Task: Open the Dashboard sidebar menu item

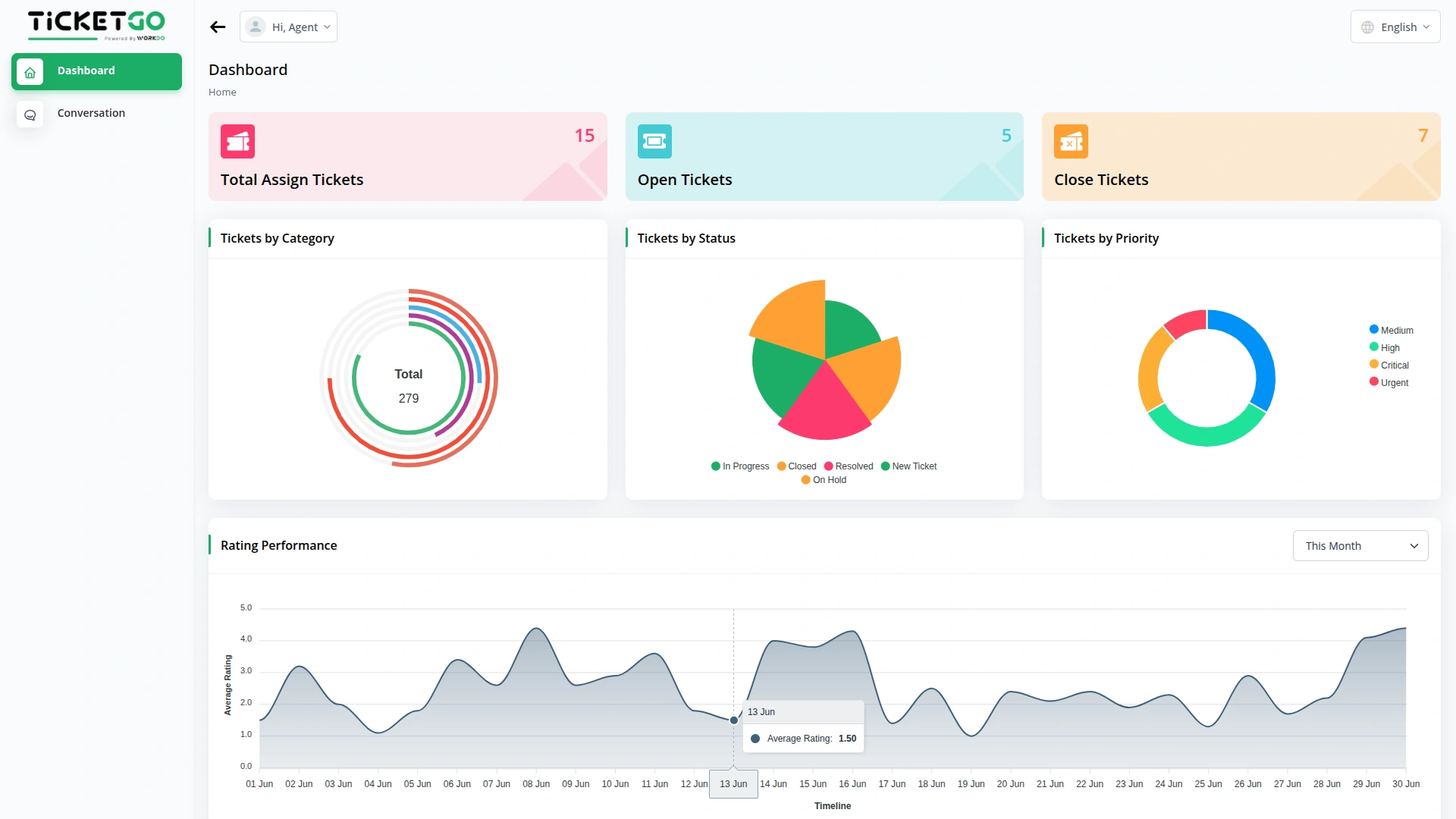Action: [96, 71]
